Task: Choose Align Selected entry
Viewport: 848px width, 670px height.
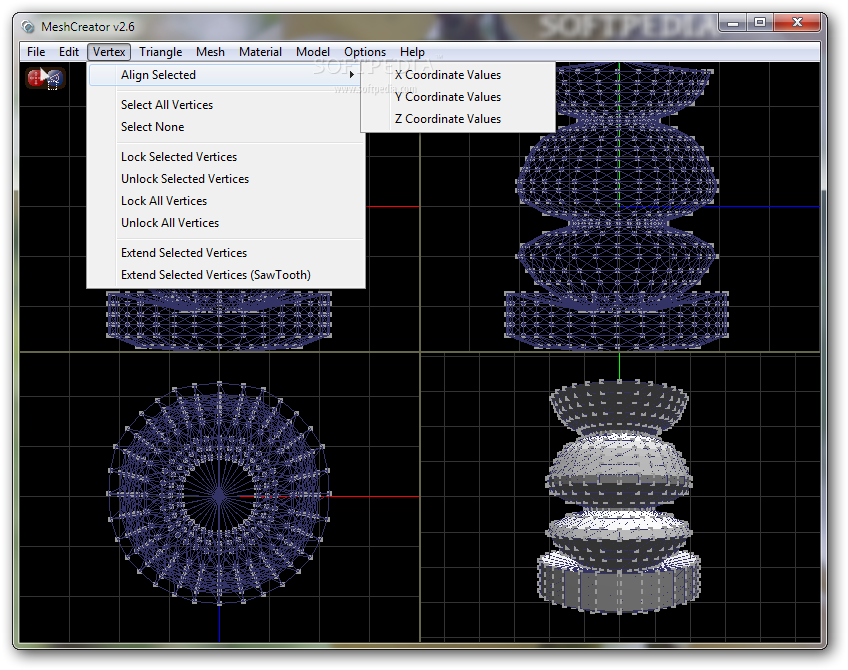Action: (226, 75)
